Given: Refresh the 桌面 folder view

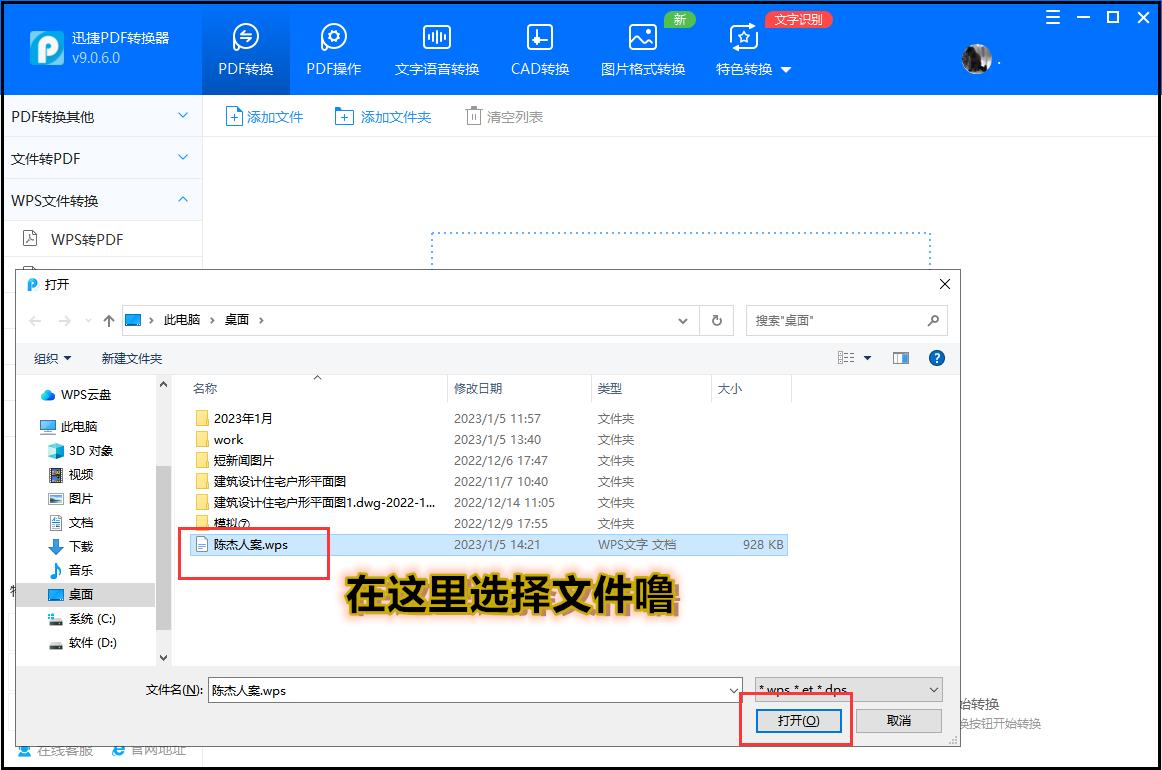Looking at the screenshot, I should [717, 321].
